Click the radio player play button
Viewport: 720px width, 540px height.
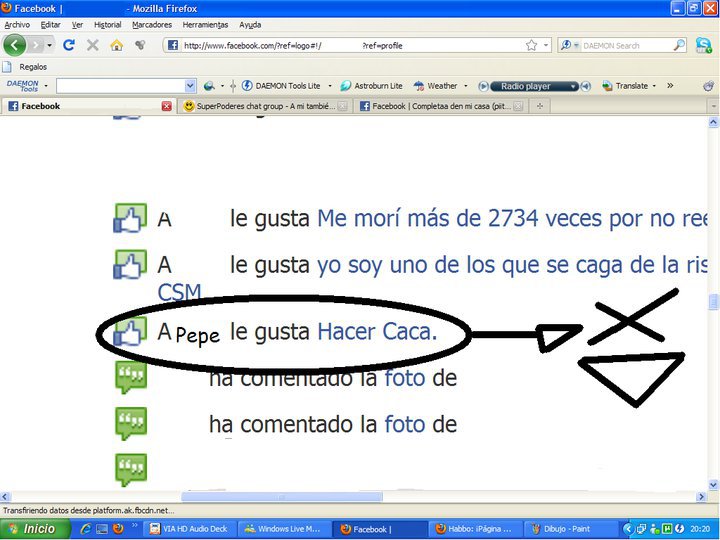pyautogui.click(x=483, y=86)
